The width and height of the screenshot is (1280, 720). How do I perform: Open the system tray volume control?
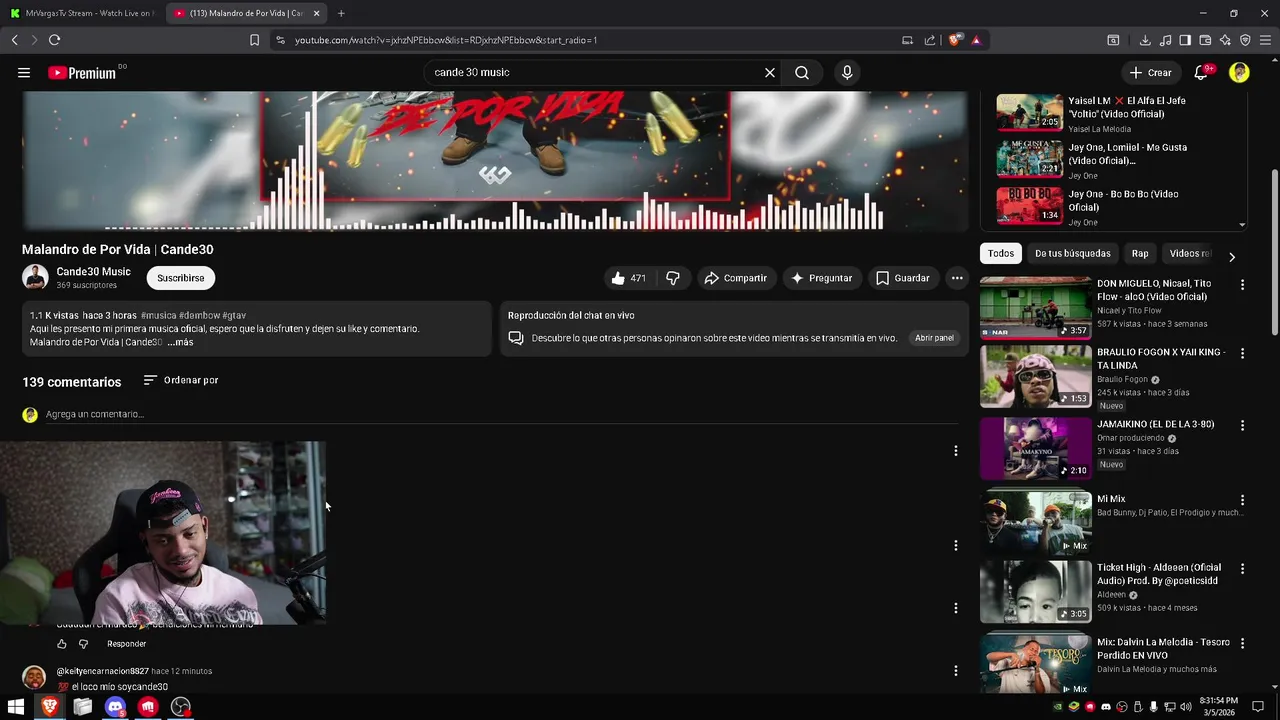(x=1184, y=707)
